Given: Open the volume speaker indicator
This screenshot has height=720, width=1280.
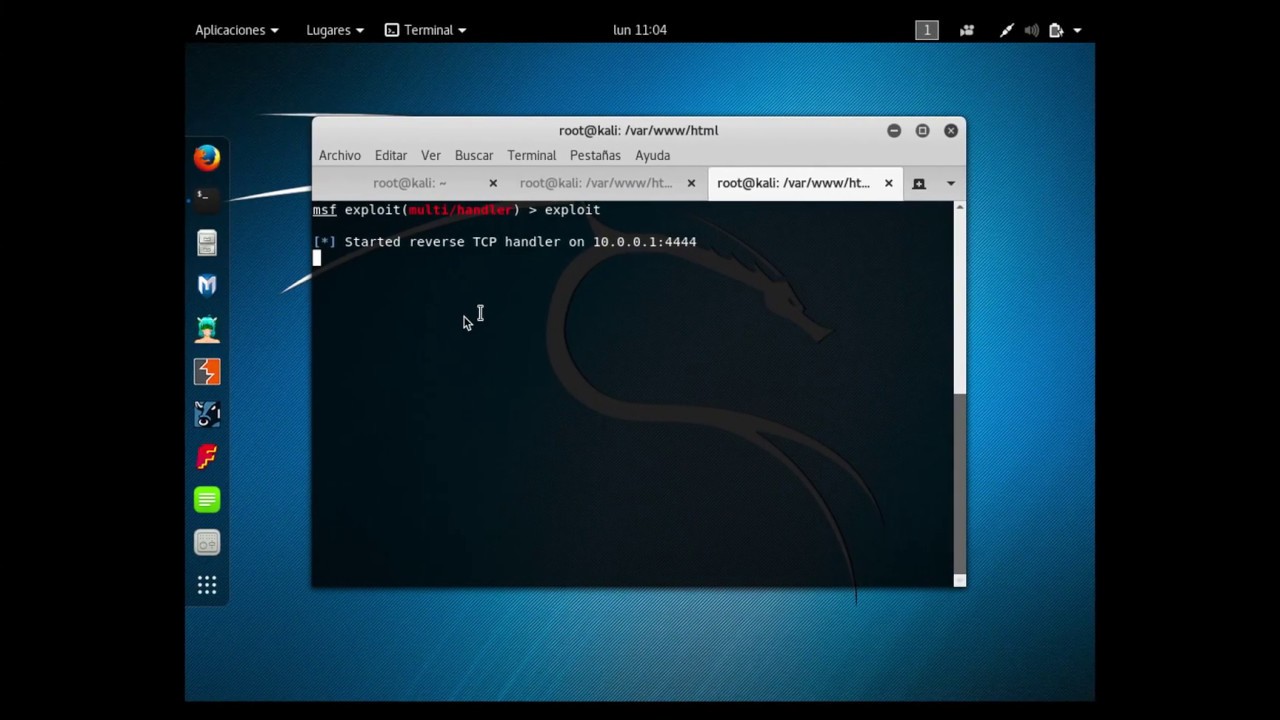Looking at the screenshot, I should pyautogui.click(x=1031, y=30).
